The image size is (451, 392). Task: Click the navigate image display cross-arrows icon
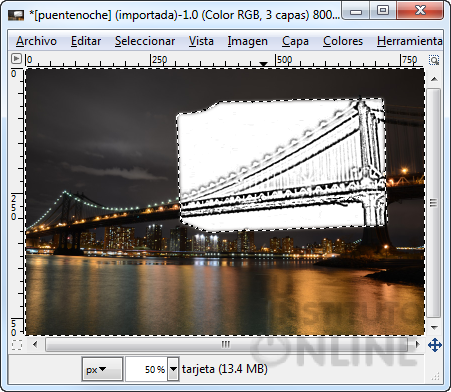435,345
